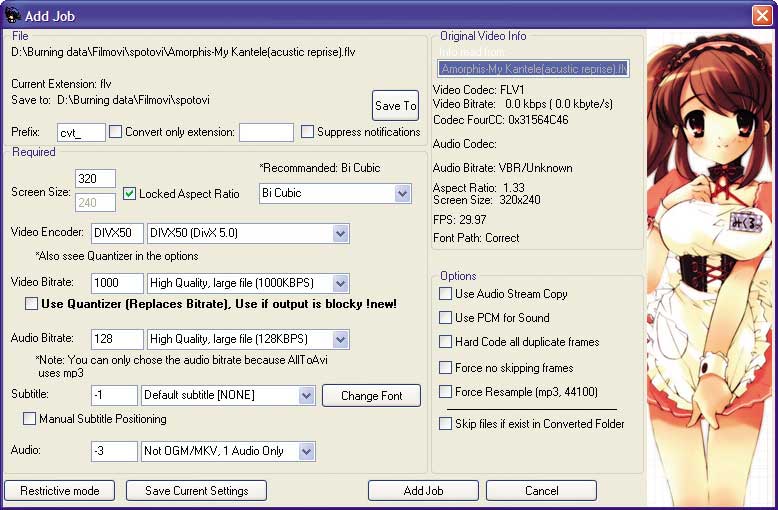The image size is (778, 510).
Task: Click Save Current Settings
Action: click(x=196, y=491)
